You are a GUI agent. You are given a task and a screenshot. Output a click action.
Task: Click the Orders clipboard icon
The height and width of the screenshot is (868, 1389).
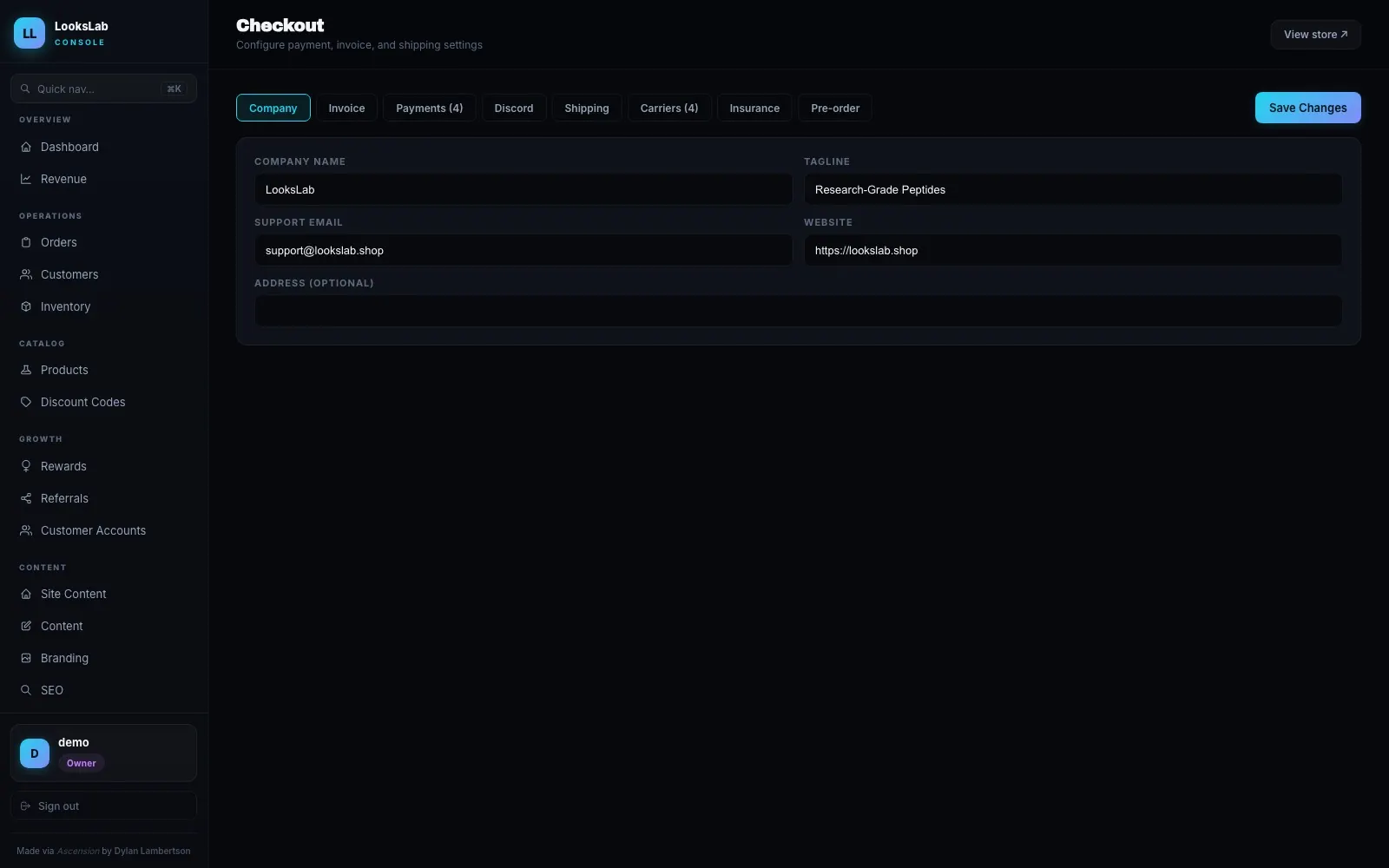click(x=26, y=243)
